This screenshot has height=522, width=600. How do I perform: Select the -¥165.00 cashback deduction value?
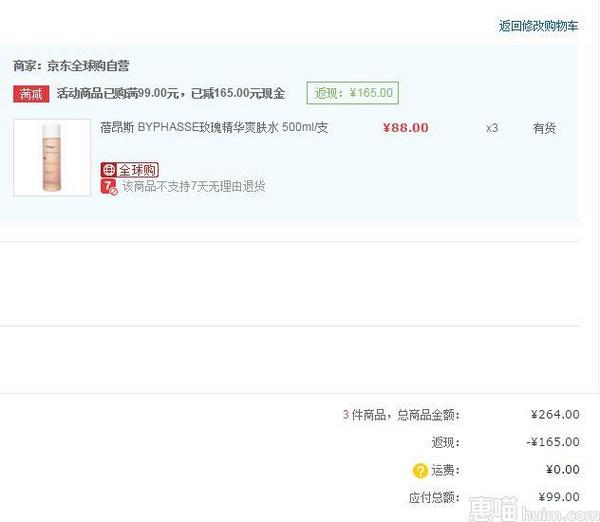553,442
